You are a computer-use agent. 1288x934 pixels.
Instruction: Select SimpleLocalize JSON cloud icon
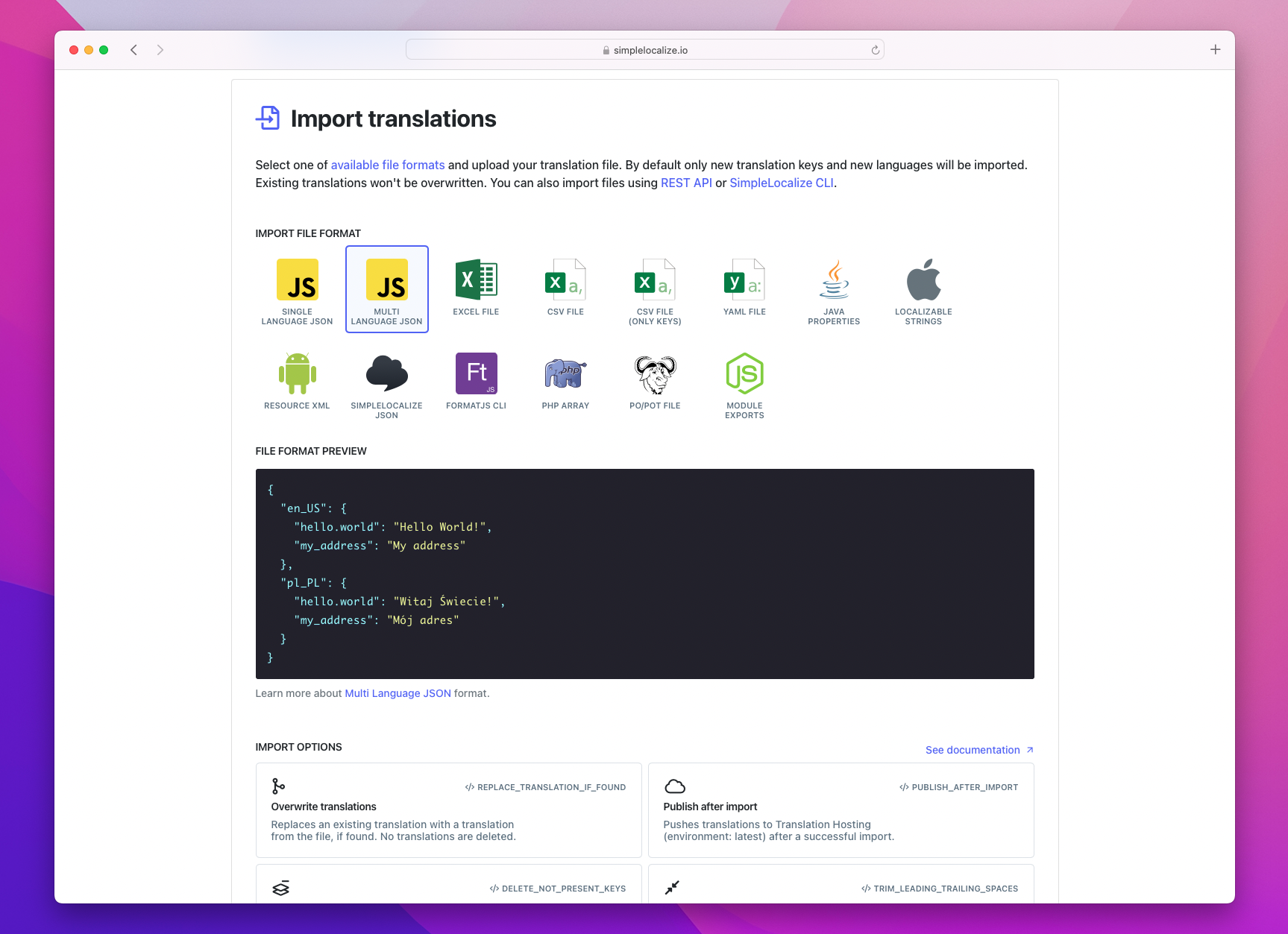[386, 373]
